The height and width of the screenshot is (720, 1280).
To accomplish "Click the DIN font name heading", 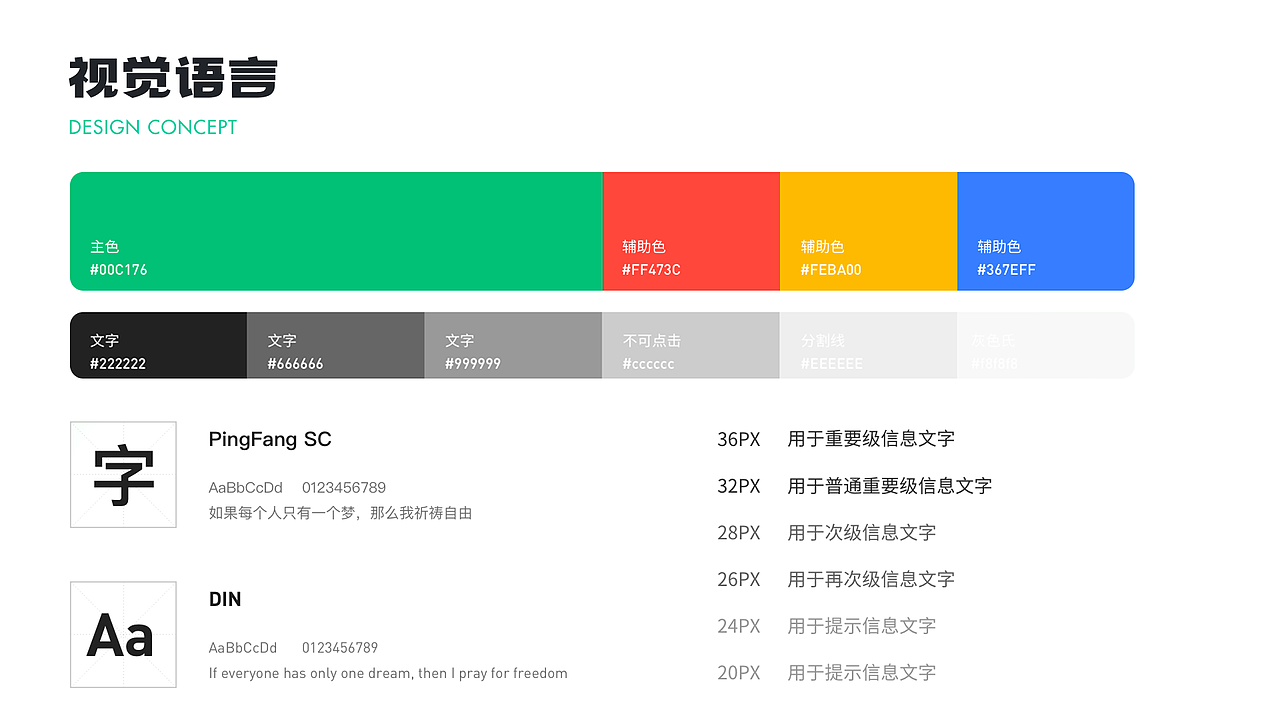I will (225, 599).
